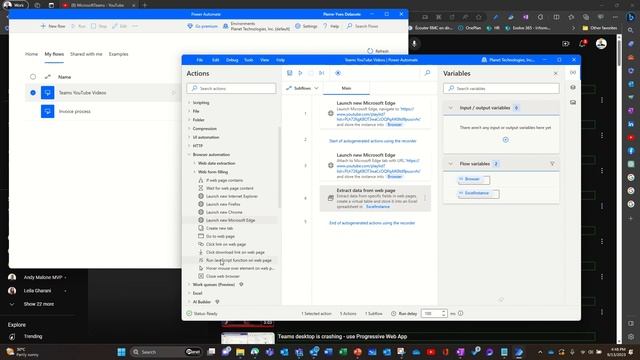Select 'Hover mouse over element' action

(x=240, y=268)
